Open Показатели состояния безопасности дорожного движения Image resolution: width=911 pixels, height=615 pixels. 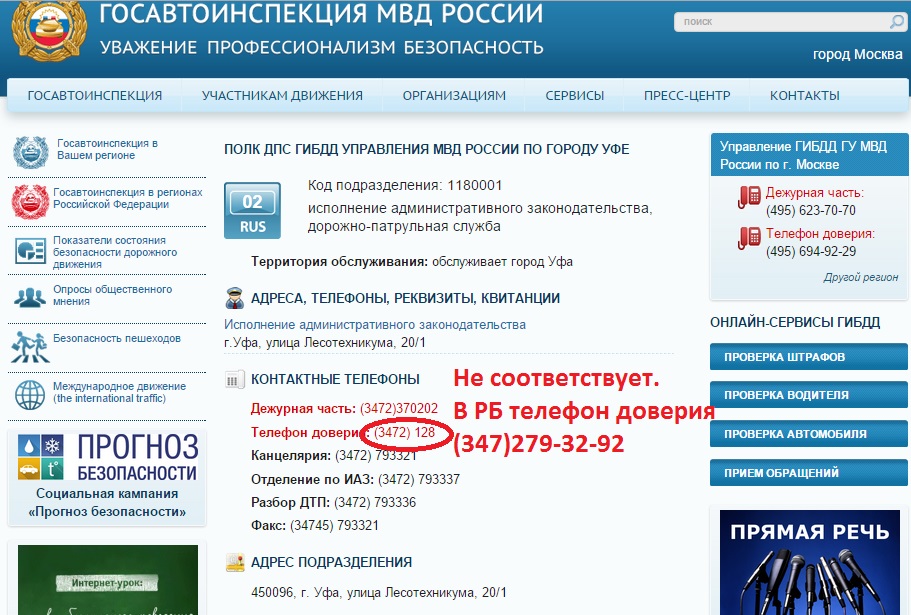coord(115,252)
